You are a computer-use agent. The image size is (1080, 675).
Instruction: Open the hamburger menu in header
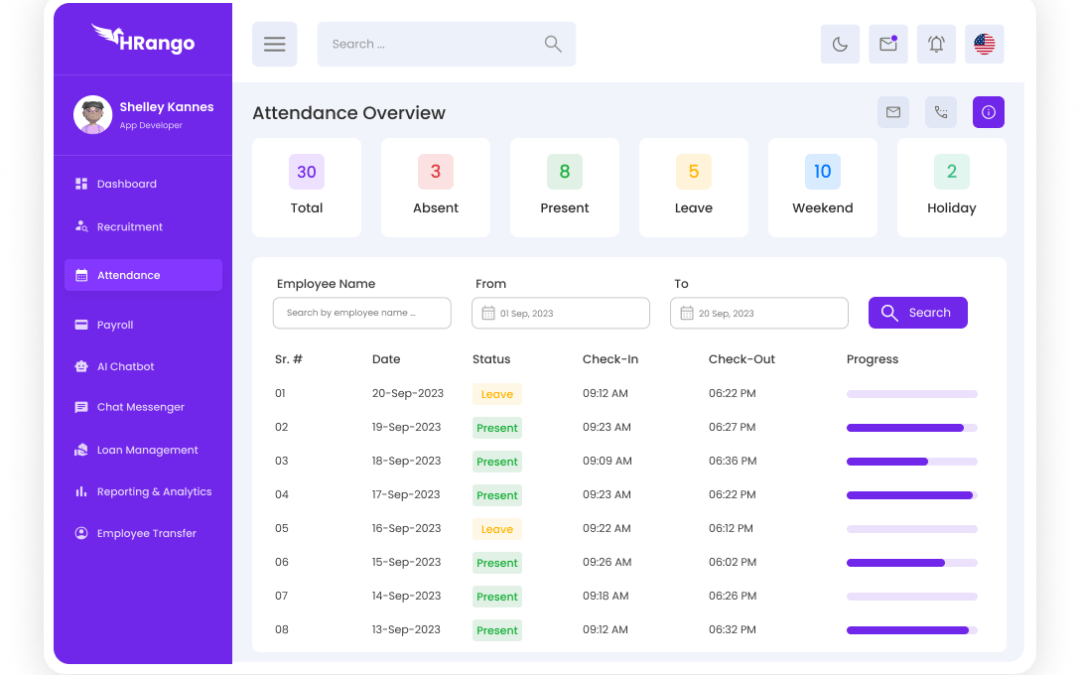274,44
